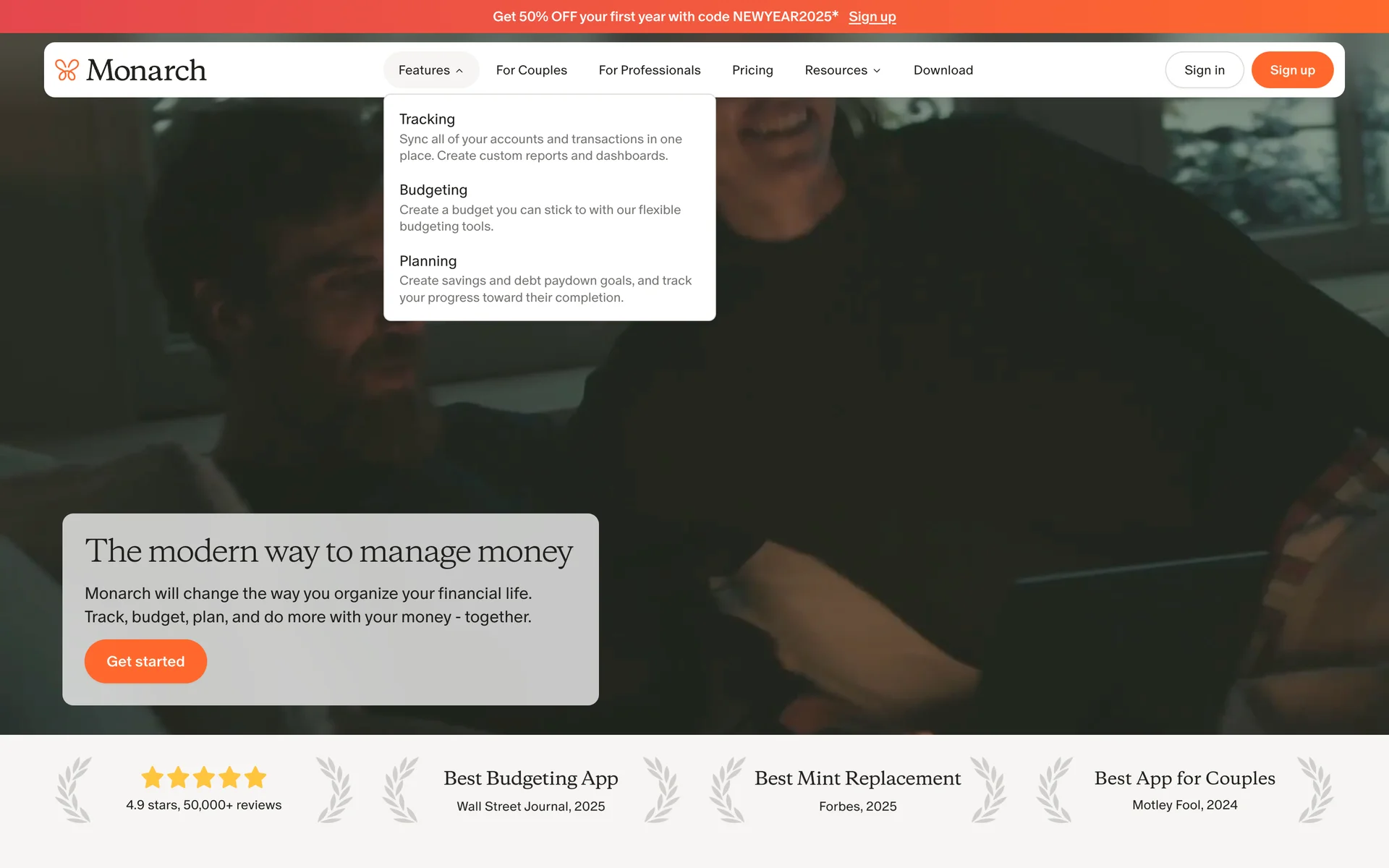The image size is (1389, 868).
Task: Select Budgeting from Features menu
Action: click(x=433, y=190)
